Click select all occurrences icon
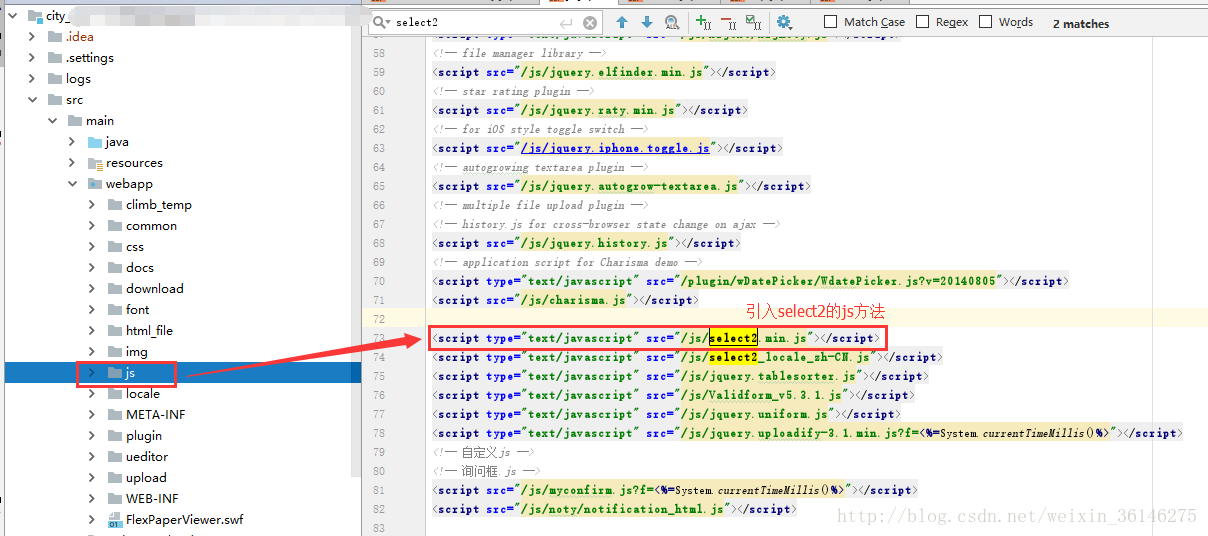The height and width of the screenshot is (536, 1208). (x=753, y=22)
